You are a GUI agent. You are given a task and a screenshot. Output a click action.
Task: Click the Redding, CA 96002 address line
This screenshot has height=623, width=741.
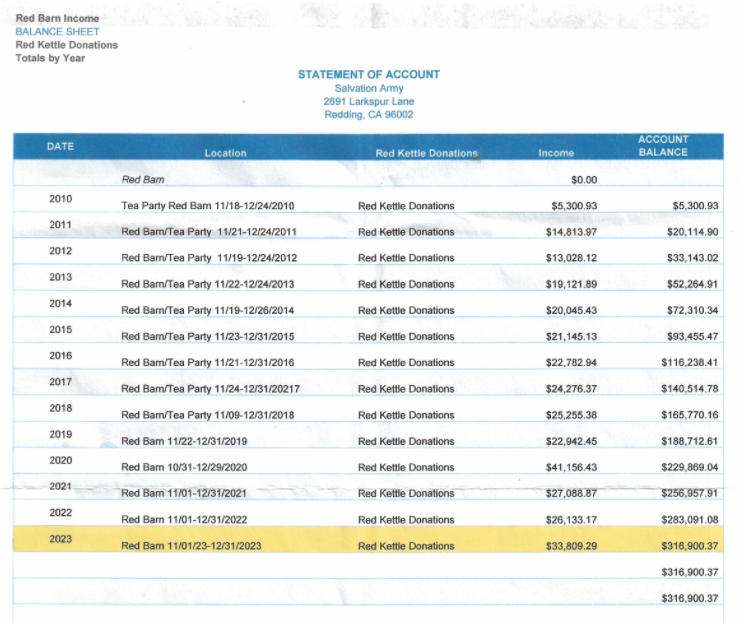368,114
